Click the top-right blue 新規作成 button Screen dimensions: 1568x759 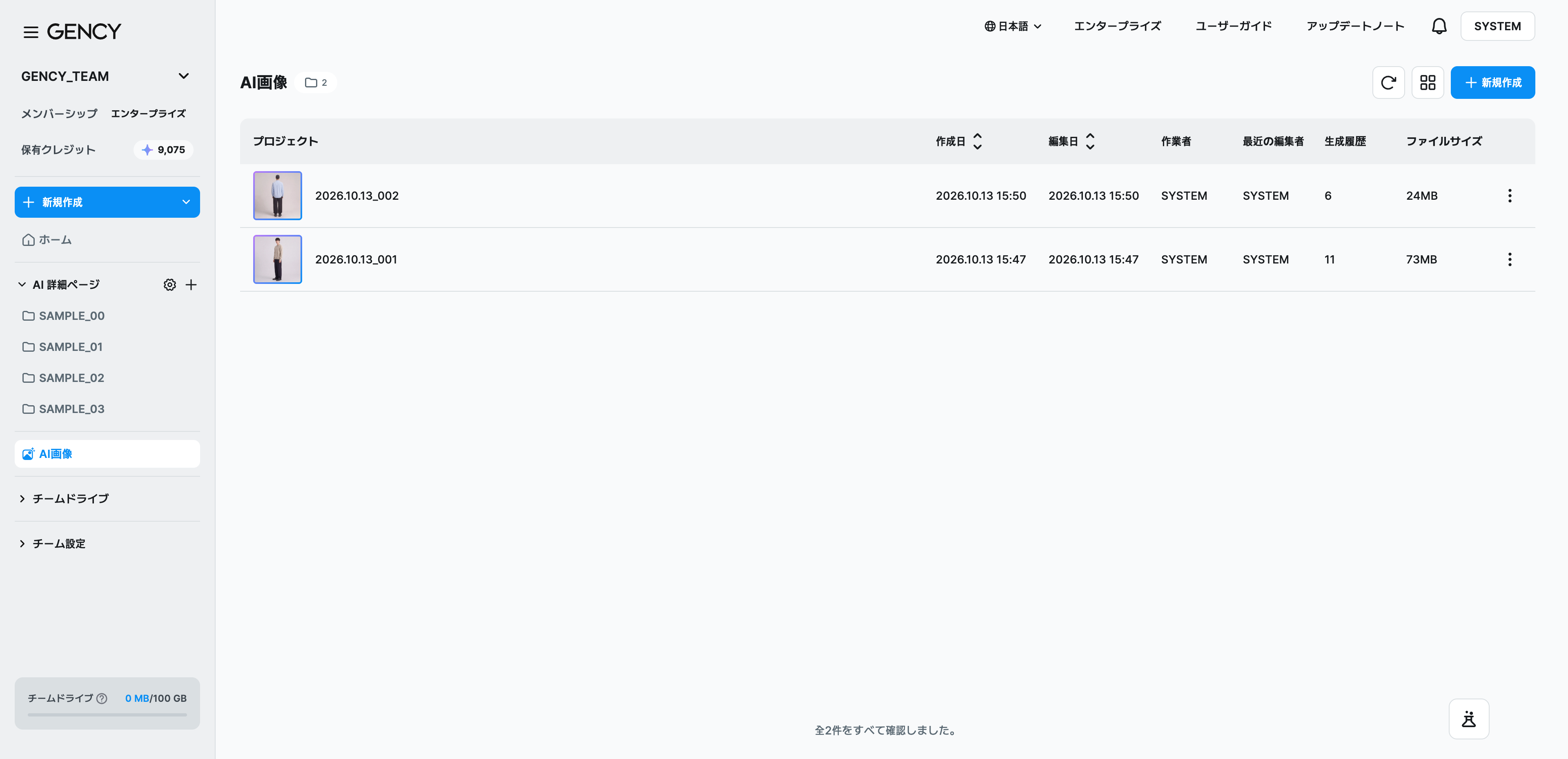(1492, 82)
